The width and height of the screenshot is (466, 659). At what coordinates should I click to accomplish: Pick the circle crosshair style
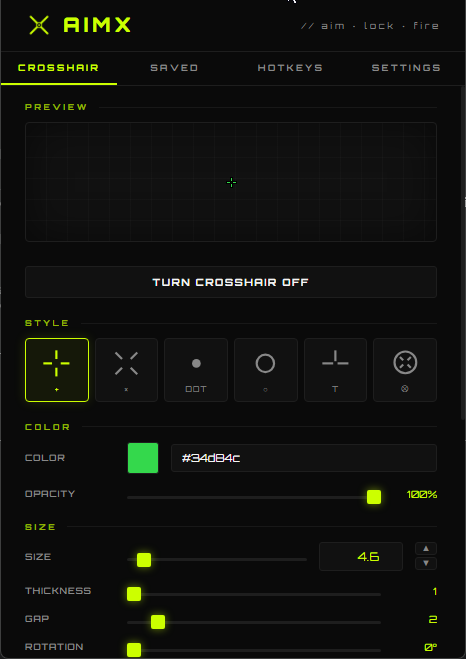(x=266, y=370)
